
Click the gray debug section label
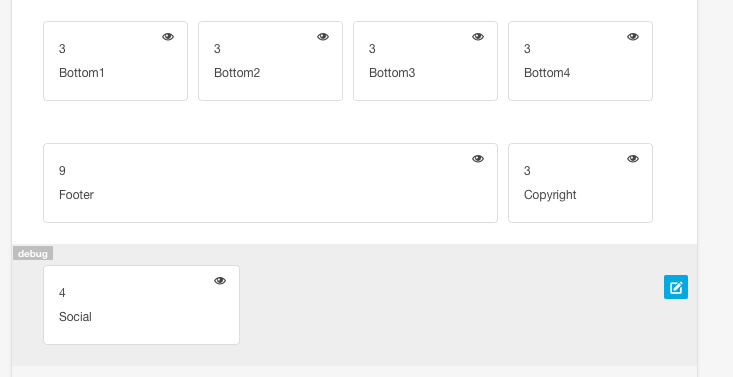point(33,254)
